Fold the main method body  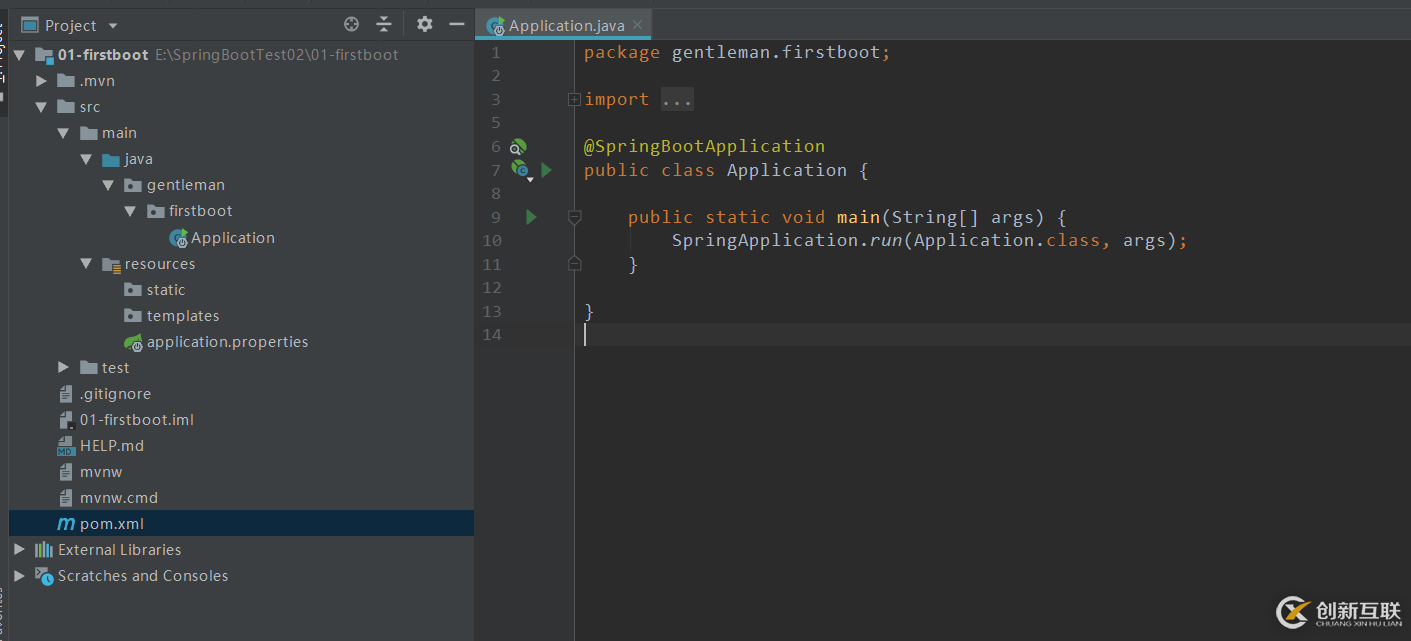click(x=574, y=217)
